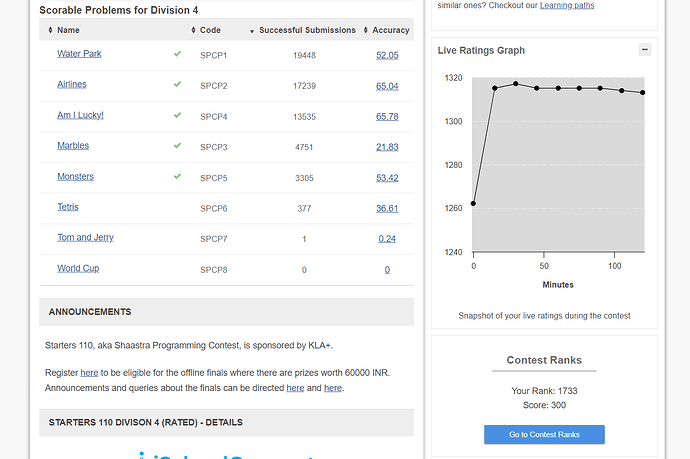690x459 pixels.
Task: Click the green checkmark beside Marbles
Action: (177, 145)
